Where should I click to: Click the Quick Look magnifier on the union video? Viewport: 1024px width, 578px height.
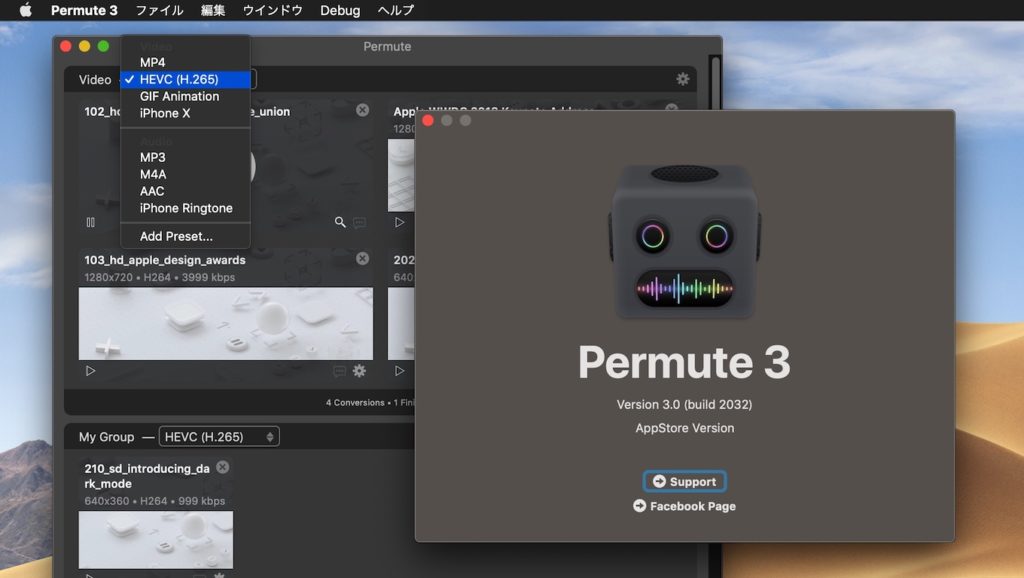[x=341, y=222]
